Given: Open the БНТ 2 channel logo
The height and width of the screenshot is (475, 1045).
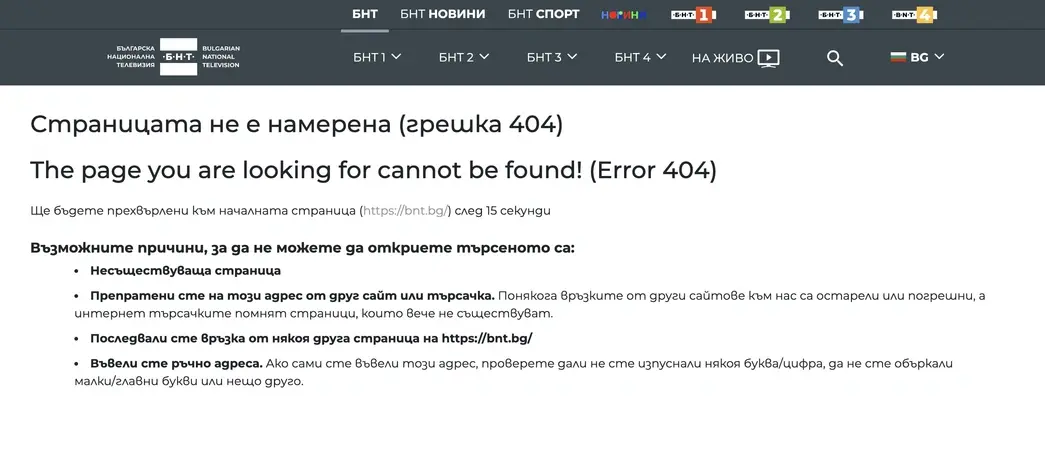Looking at the screenshot, I should pyautogui.click(x=765, y=15).
